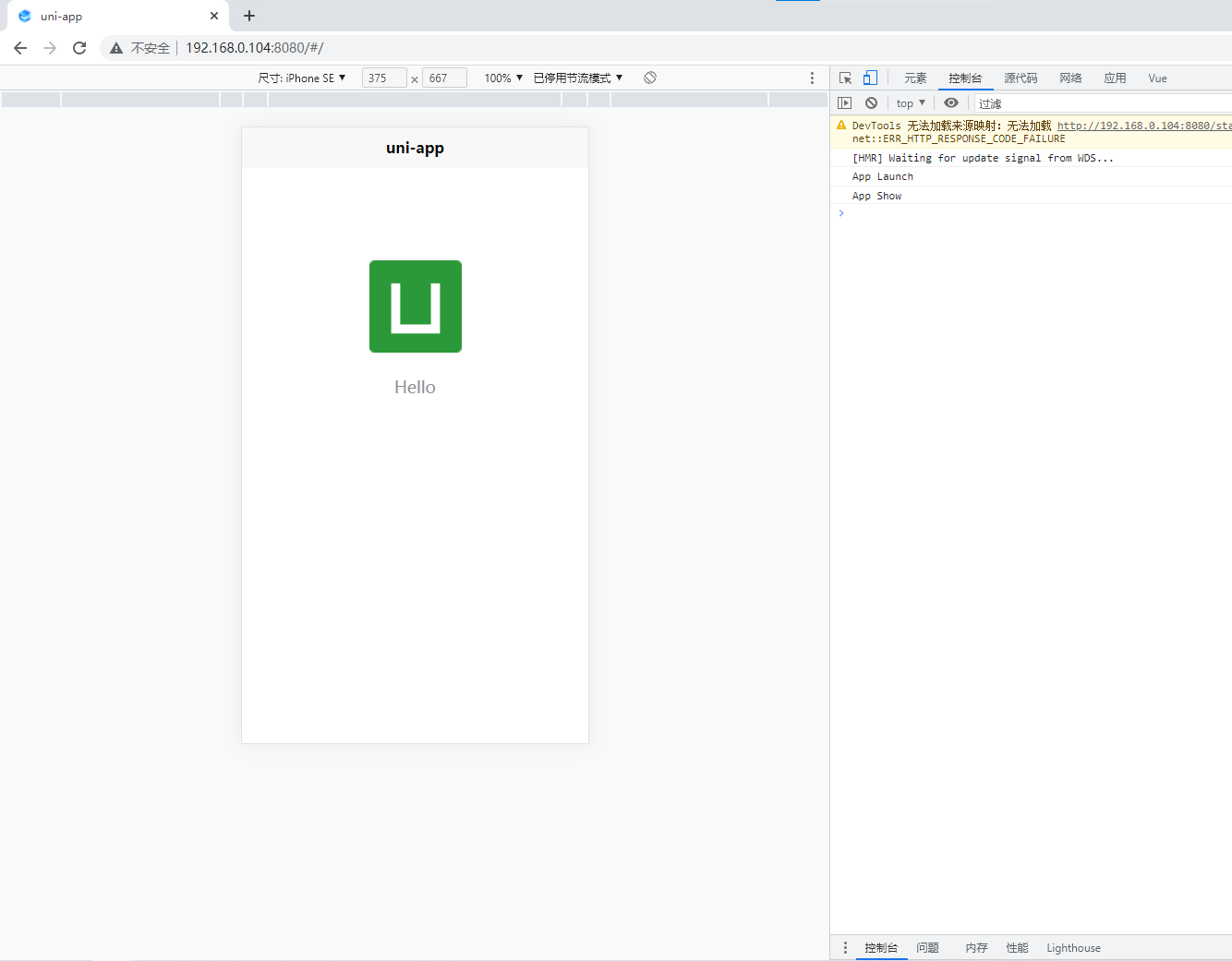Open the top context dropdown
This screenshot has width=1232, height=961.
tap(911, 103)
